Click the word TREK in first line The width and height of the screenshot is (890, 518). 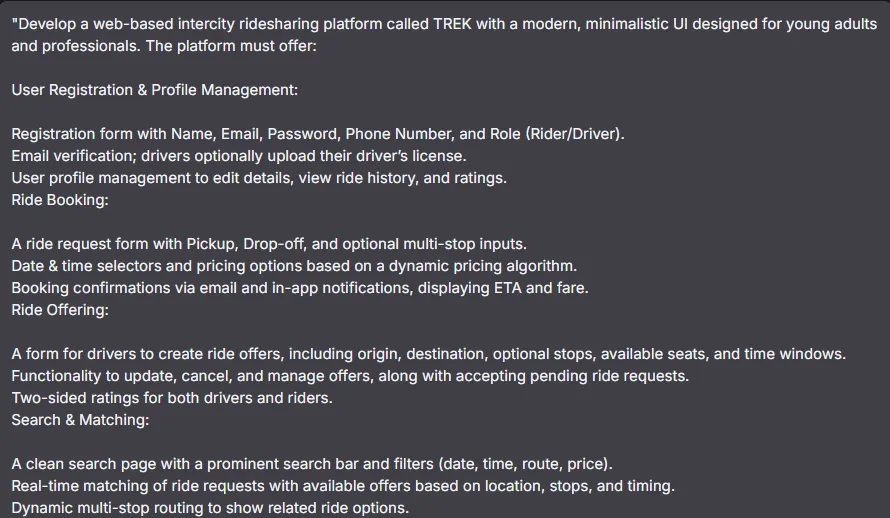(452, 24)
